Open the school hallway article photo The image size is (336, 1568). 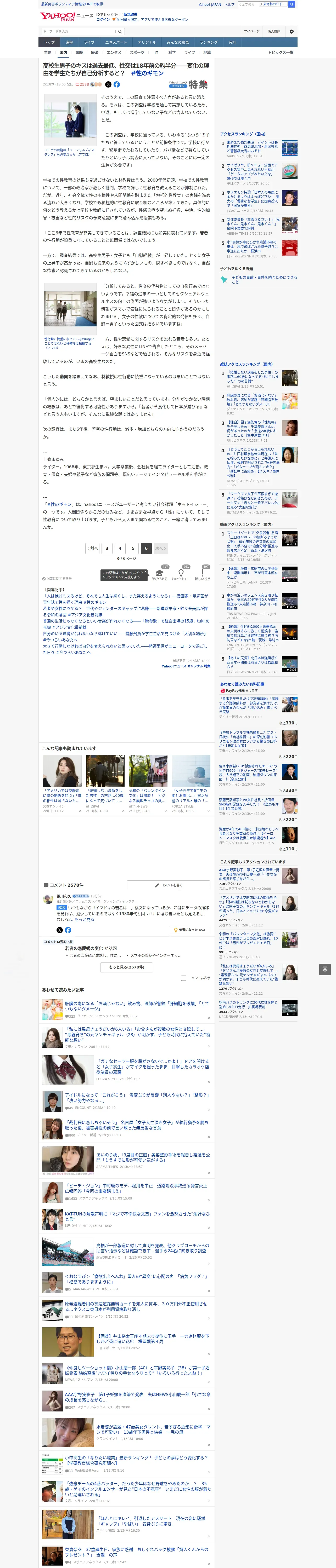[x=70, y=309]
